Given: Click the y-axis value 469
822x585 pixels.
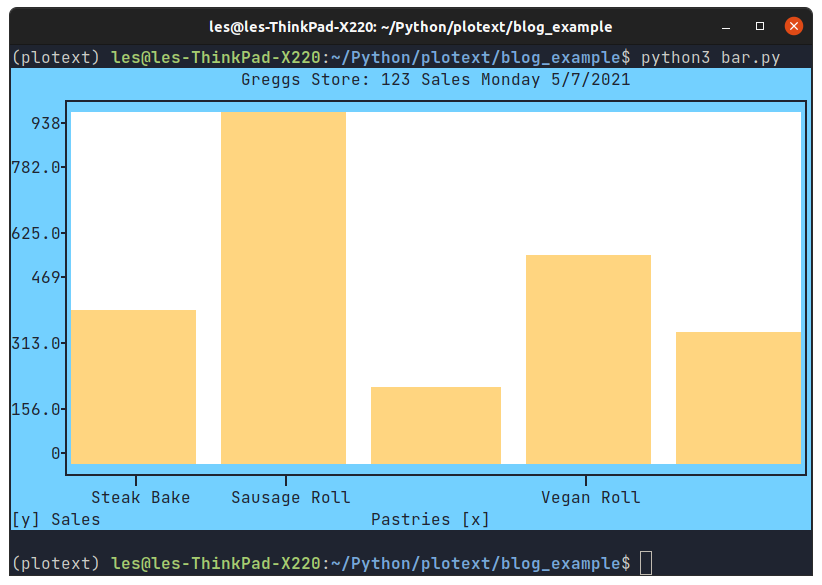Looking at the screenshot, I should (46, 277).
